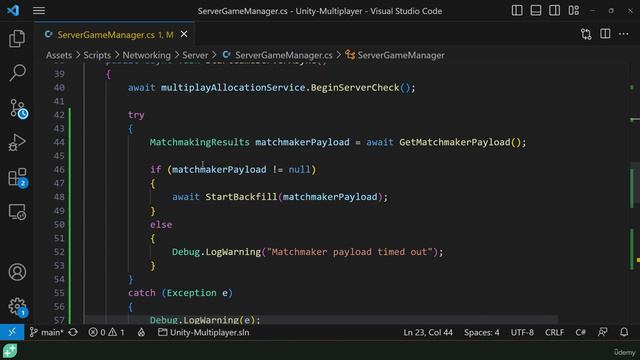
Task: Click the Ln 23, Col 44 cursor position
Action: 428,332
